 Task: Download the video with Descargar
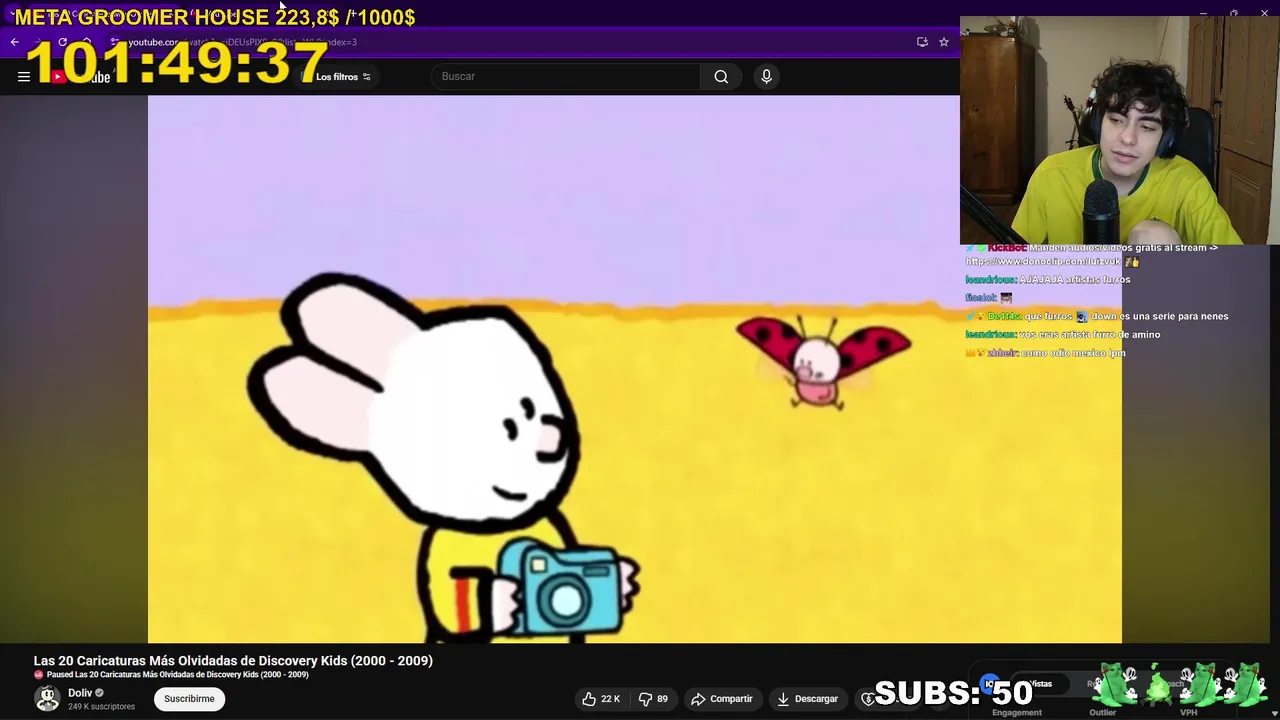807,699
